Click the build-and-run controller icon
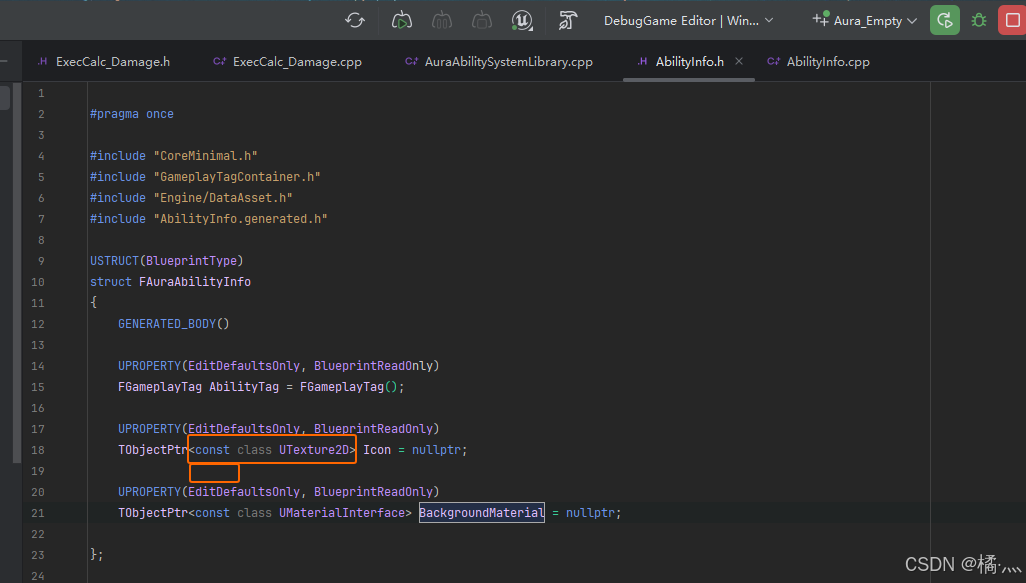 tap(401, 20)
